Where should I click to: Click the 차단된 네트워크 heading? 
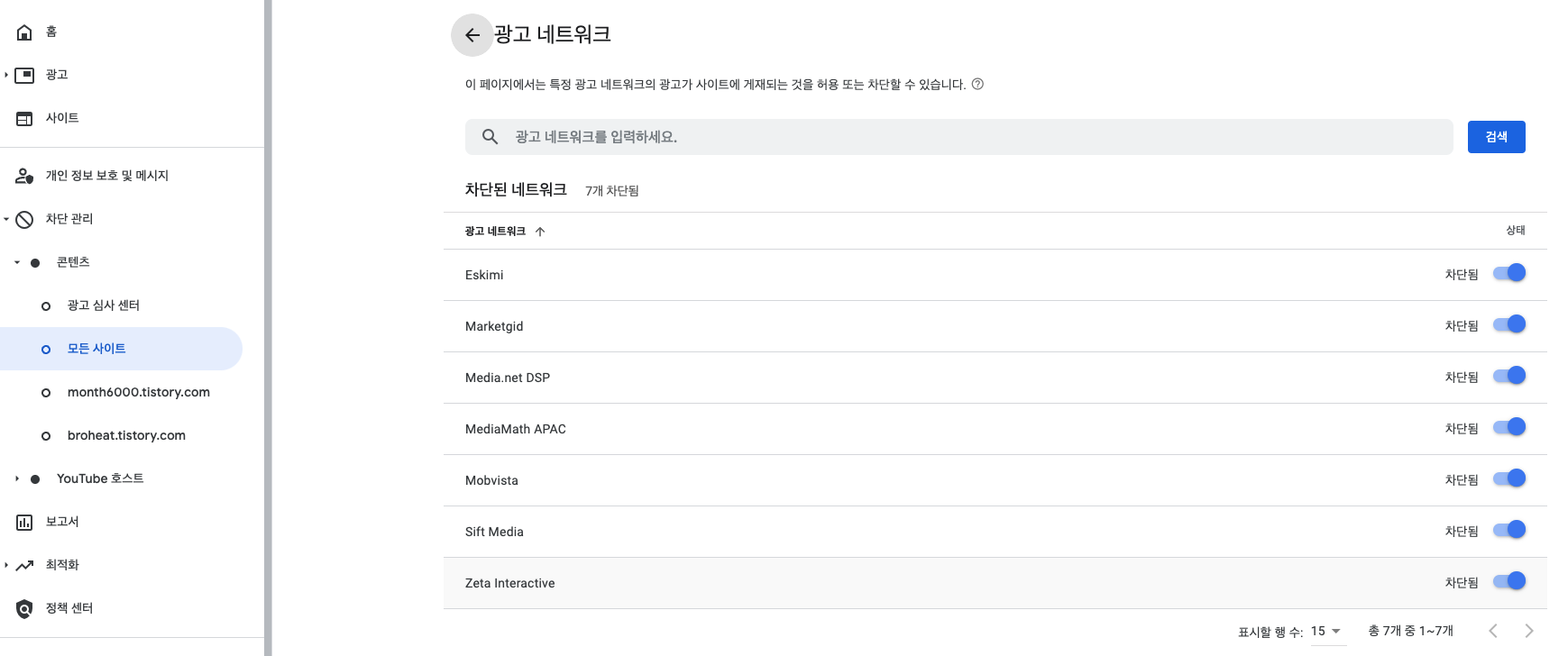(x=516, y=189)
